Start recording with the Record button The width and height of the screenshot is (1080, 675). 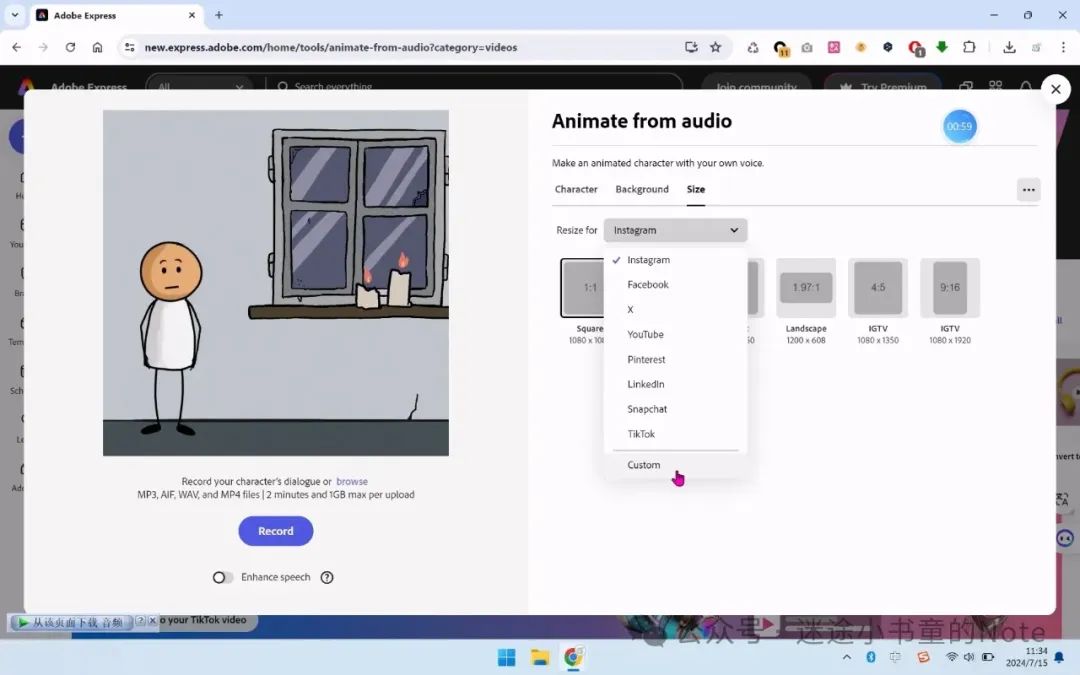pos(276,531)
